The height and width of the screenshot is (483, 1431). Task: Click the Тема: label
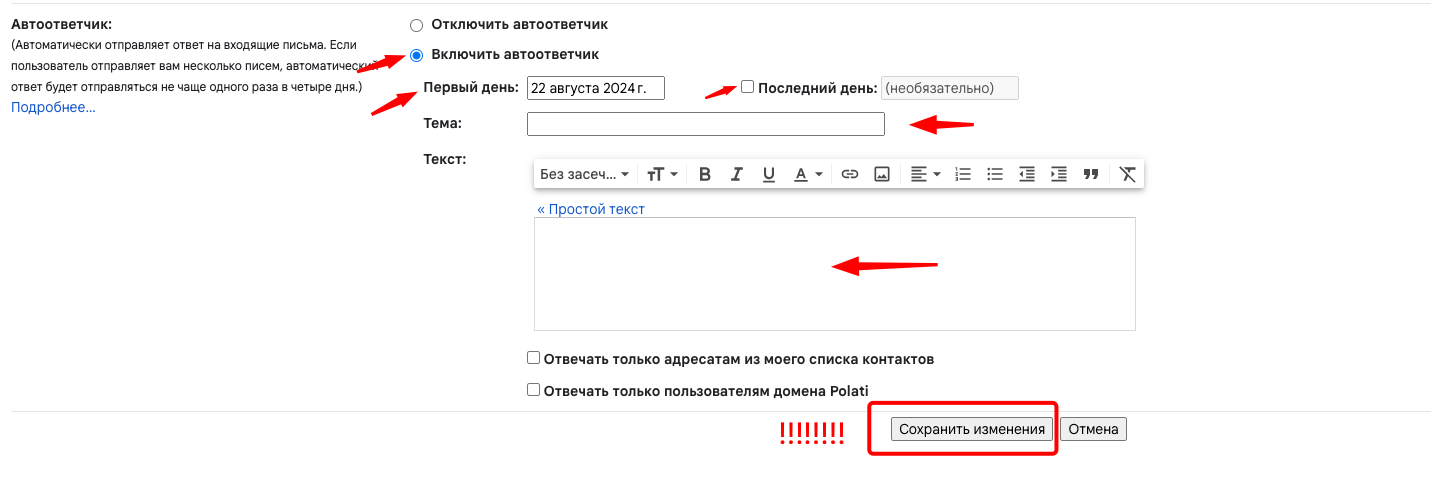click(442, 123)
